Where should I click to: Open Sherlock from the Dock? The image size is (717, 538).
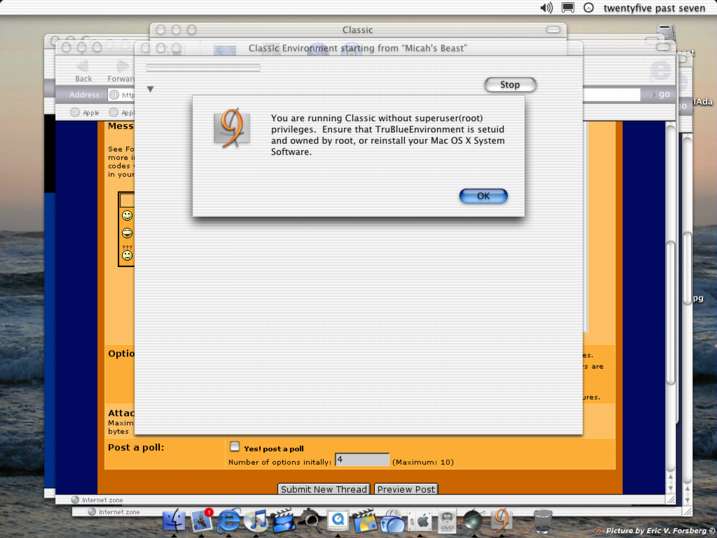[310, 519]
